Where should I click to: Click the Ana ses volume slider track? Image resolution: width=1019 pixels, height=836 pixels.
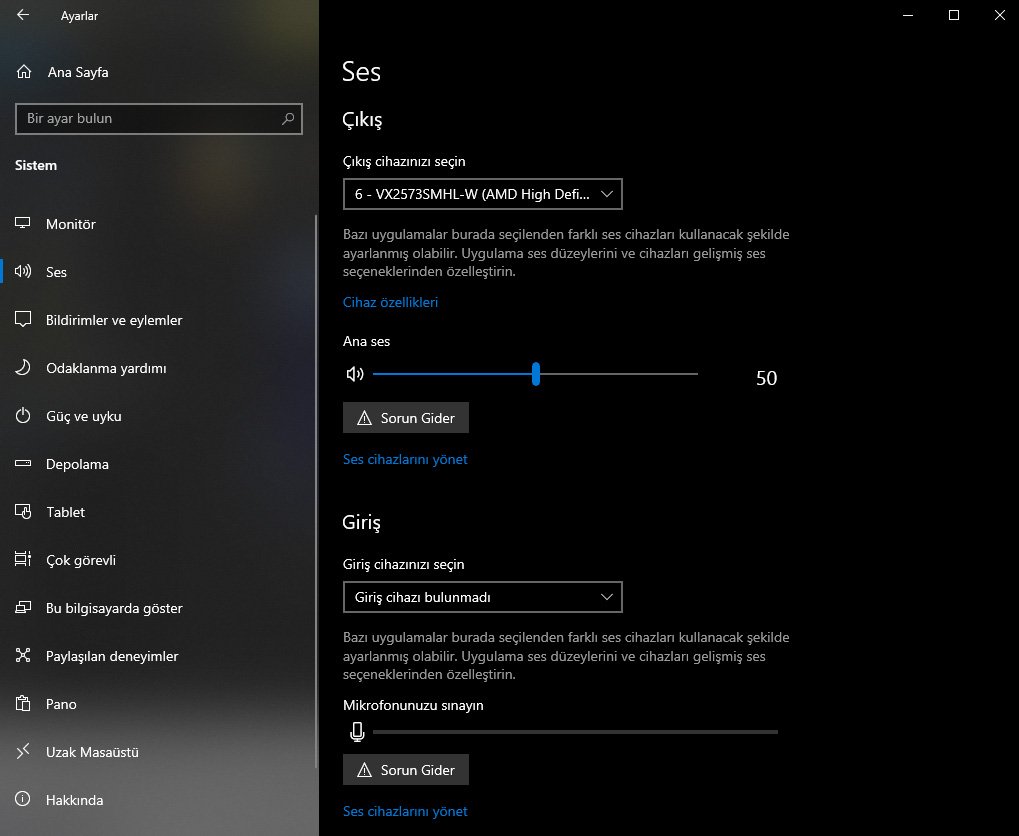[x=620, y=374]
